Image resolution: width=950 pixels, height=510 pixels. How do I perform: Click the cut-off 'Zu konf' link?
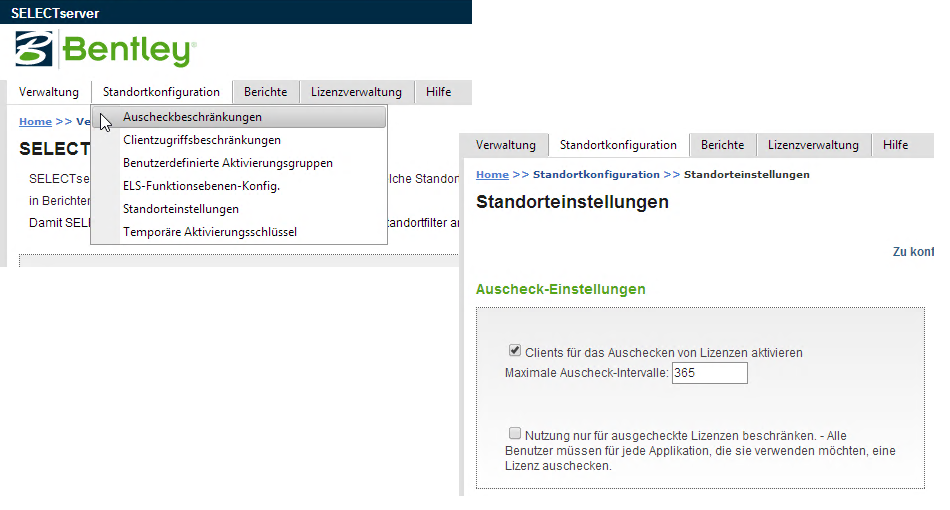(913, 252)
